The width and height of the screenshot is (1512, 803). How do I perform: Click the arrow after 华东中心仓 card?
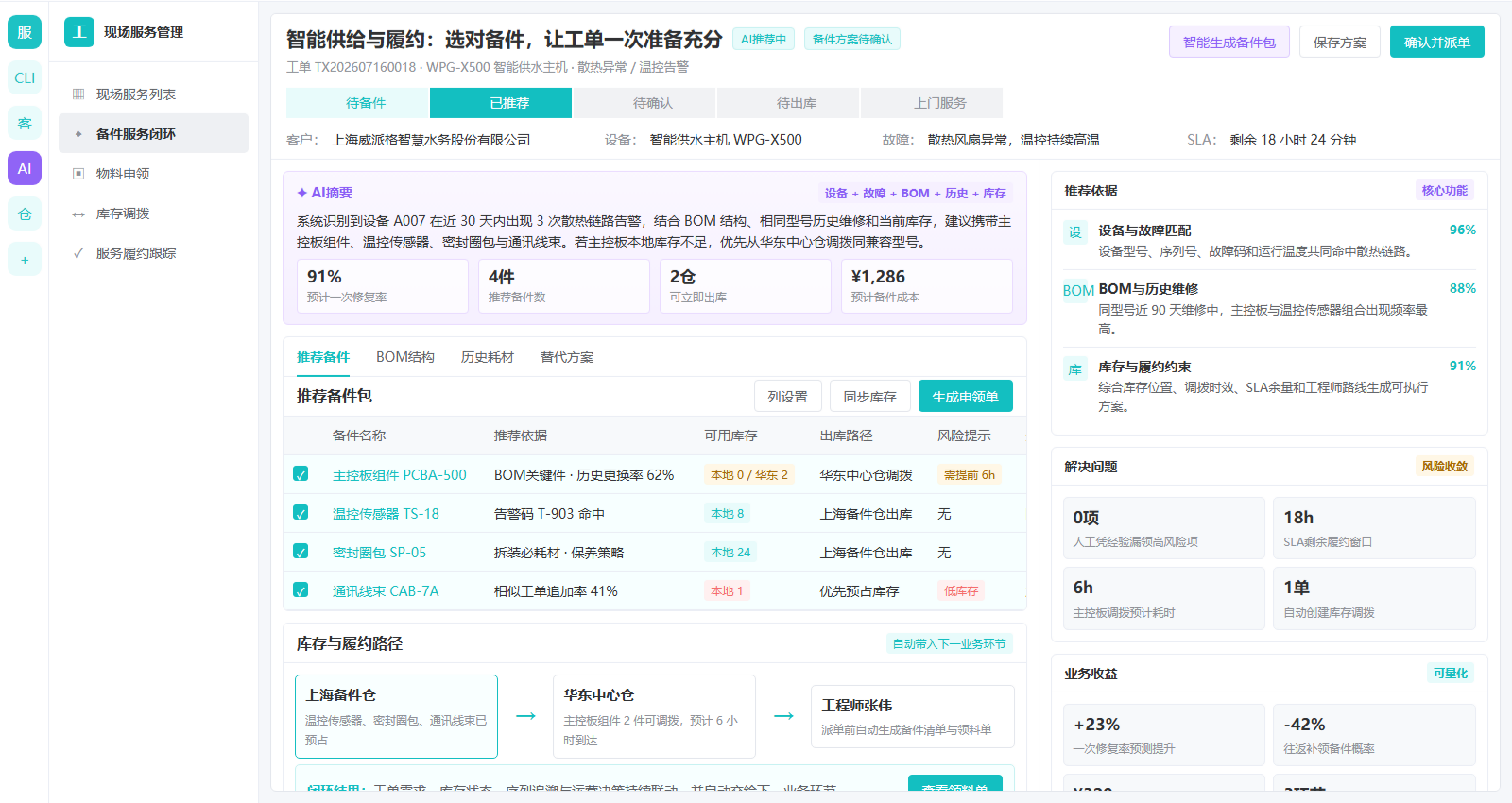pyautogui.click(x=783, y=716)
